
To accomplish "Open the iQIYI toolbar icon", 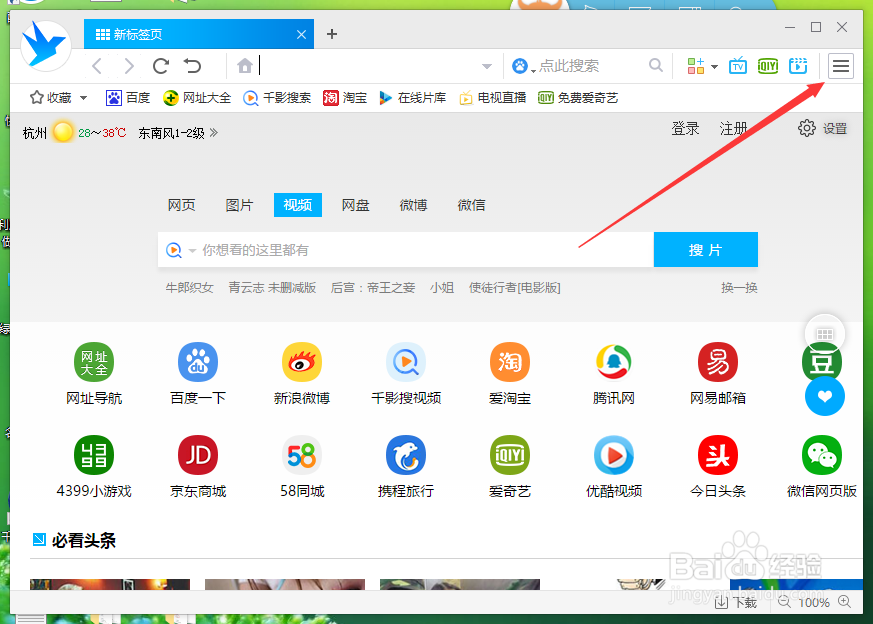I will tap(768, 66).
